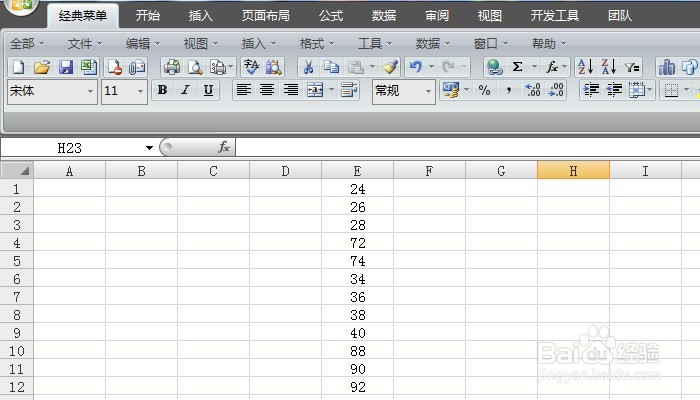Click the redo arrow icon
700x400 pixels.
[x=448, y=67]
